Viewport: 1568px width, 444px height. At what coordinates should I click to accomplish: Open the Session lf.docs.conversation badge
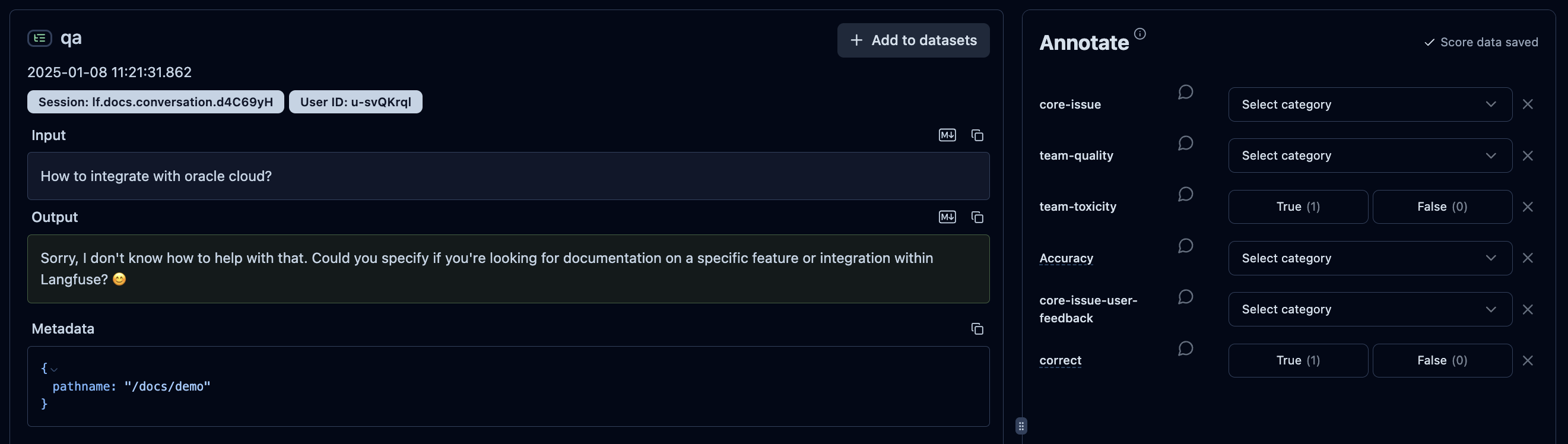point(156,102)
